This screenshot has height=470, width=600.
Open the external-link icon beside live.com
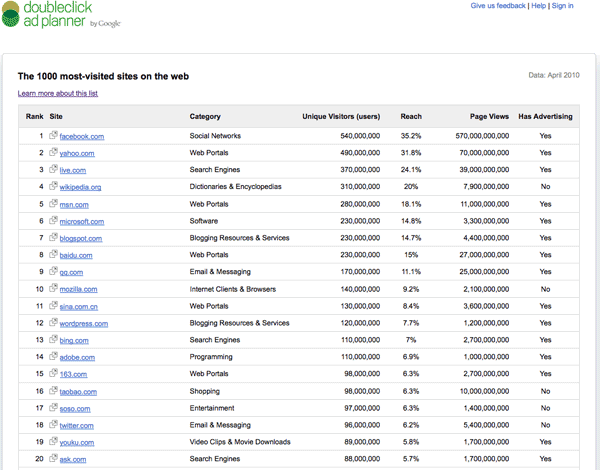tap(53, 169)
